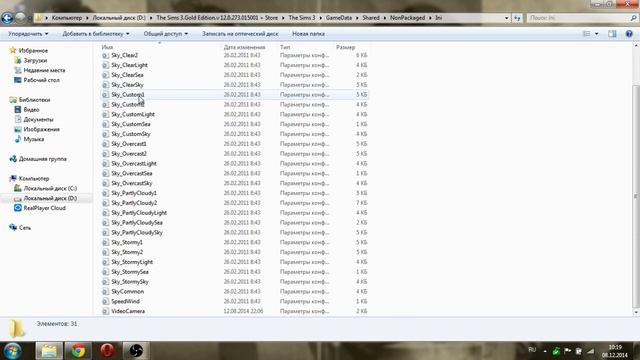Open OBS icon on the taskbar
This screenshot has height=360, width=640.
pos(136,351)
